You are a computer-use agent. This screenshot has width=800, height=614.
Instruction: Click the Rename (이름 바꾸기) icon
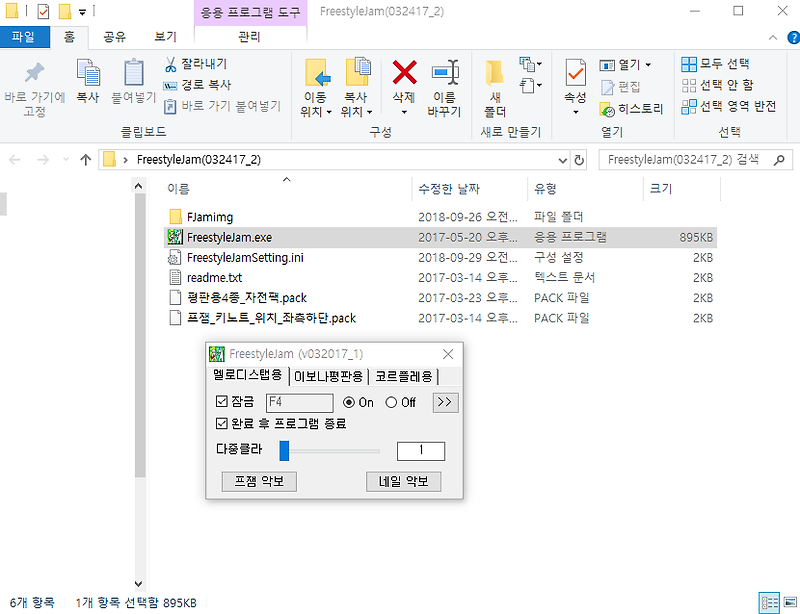[445, 72]
